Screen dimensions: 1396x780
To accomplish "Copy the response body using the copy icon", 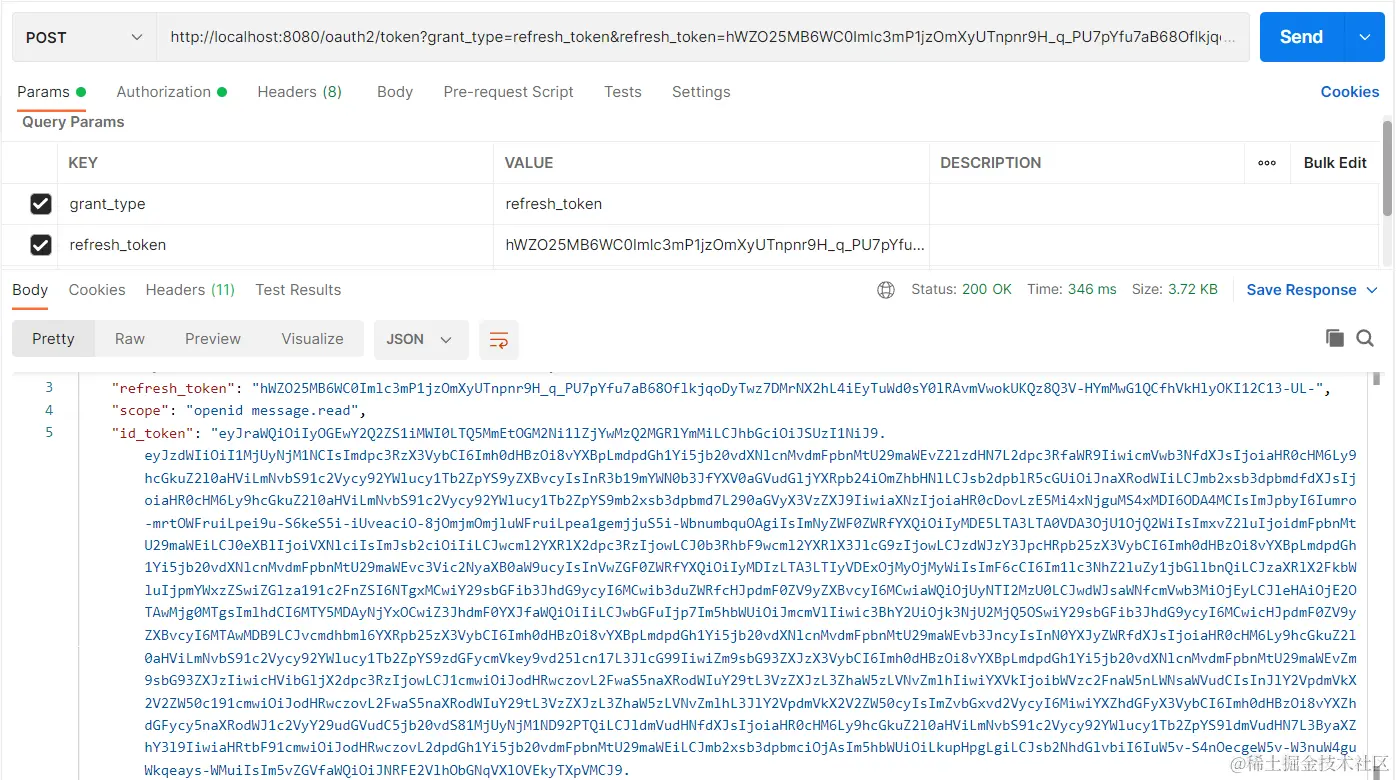I will [x=1334, y=338].
